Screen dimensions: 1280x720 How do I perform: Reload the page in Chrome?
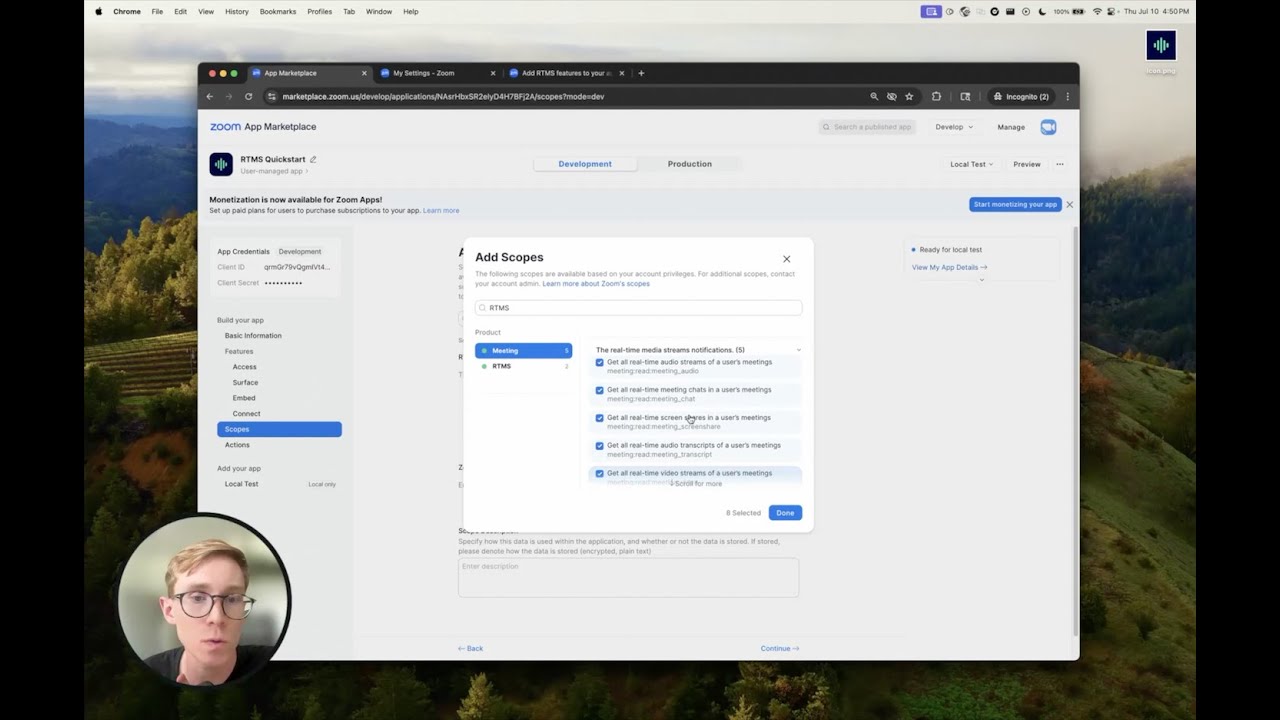pyautogui.click(x=248, y=97)
